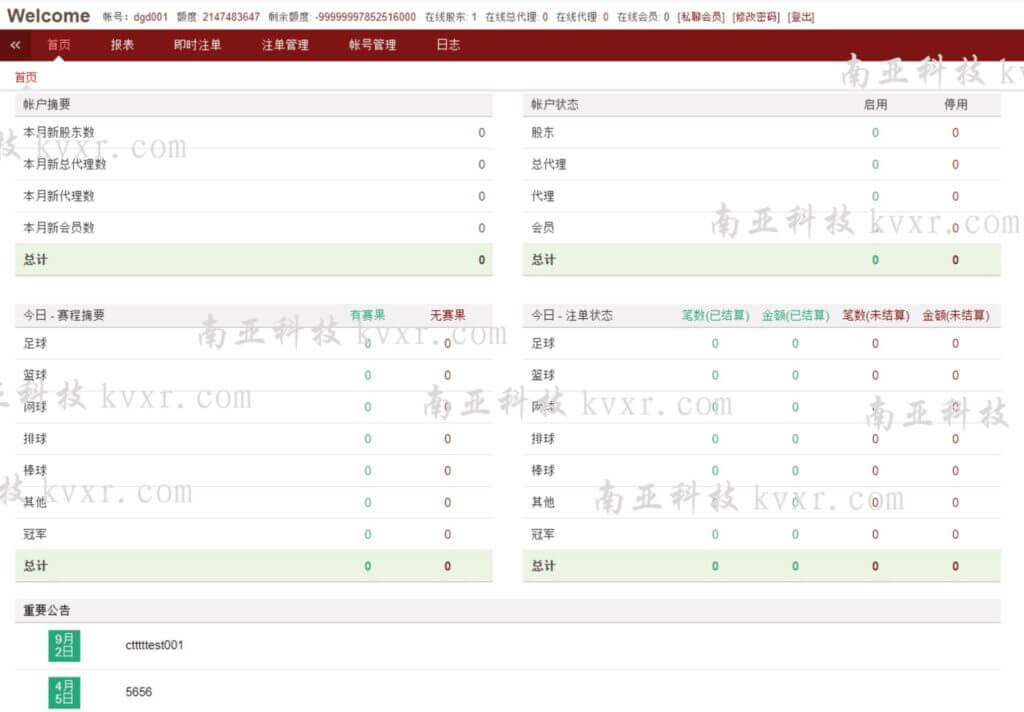Click the 笔数(已结算) column header
Viewport: 1024px width, 712px height.
coord(715,316)
